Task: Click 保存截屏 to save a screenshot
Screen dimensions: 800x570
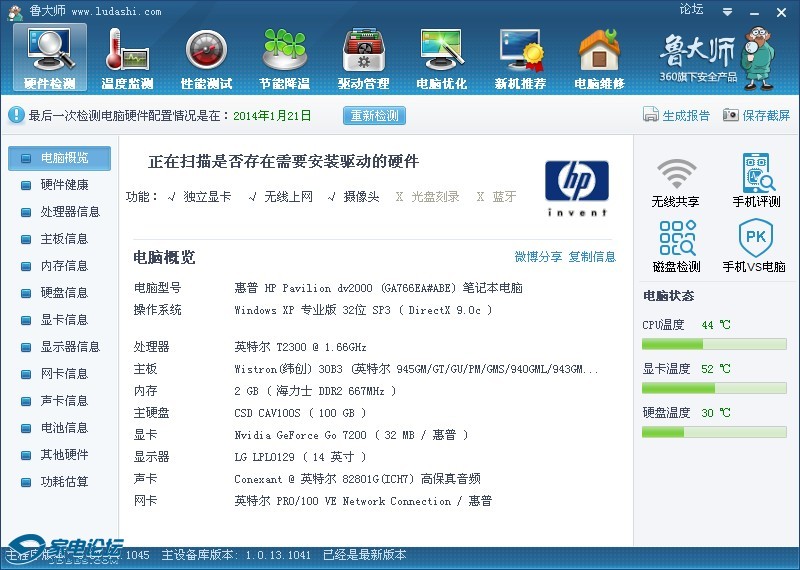Action: point(757,116)
